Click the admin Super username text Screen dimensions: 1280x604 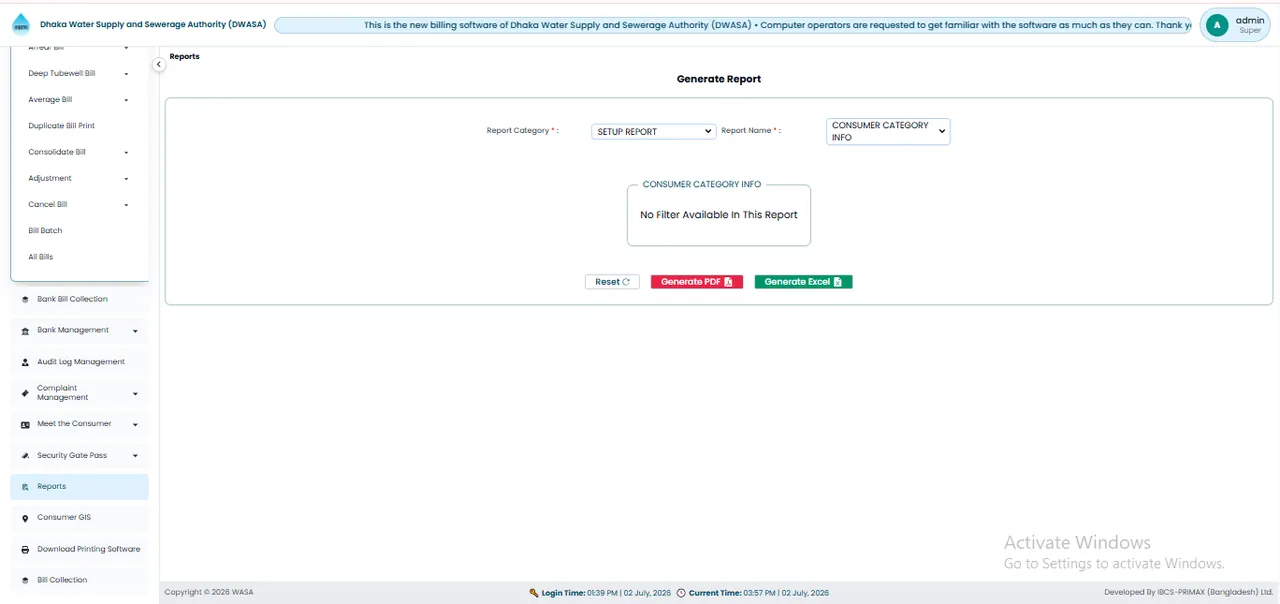[x=1250, y=25]
